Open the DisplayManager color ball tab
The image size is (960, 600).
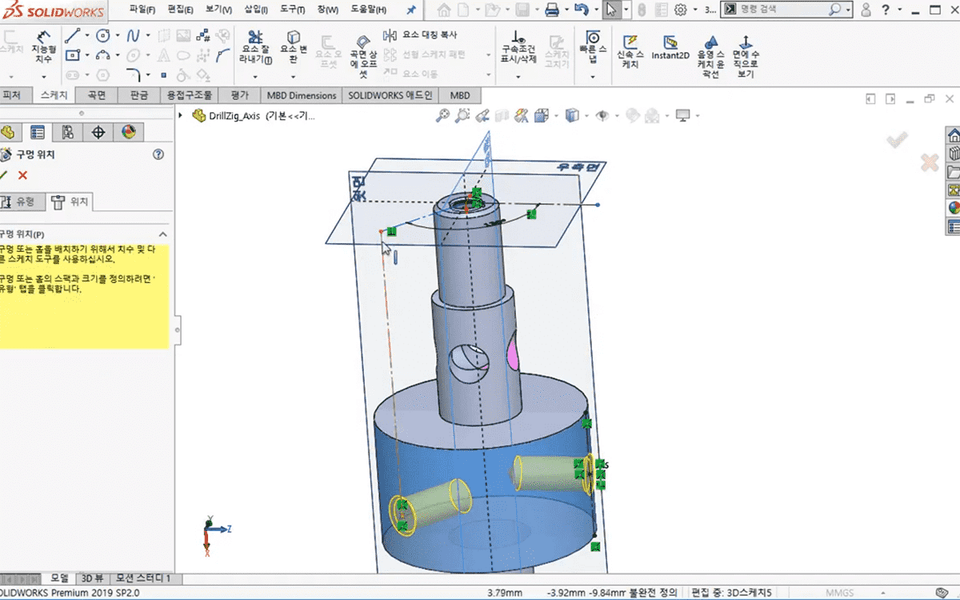128,132
